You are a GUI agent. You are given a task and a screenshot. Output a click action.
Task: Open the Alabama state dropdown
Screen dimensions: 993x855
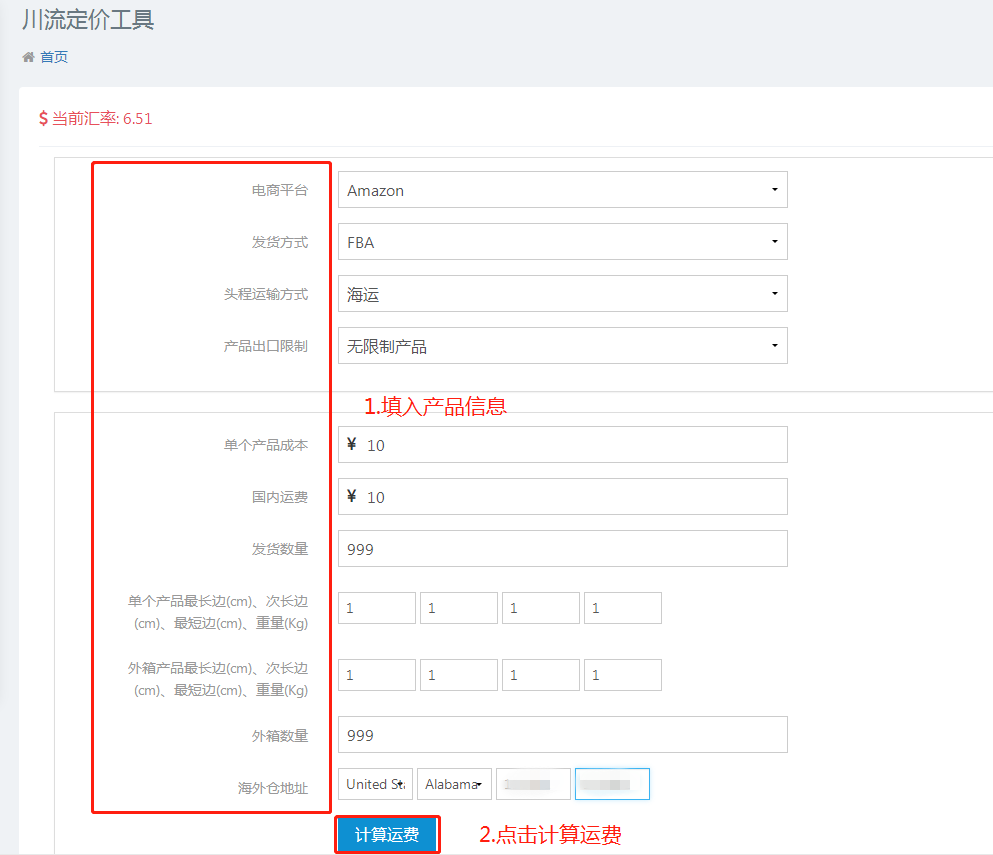[x=454, y=784]
